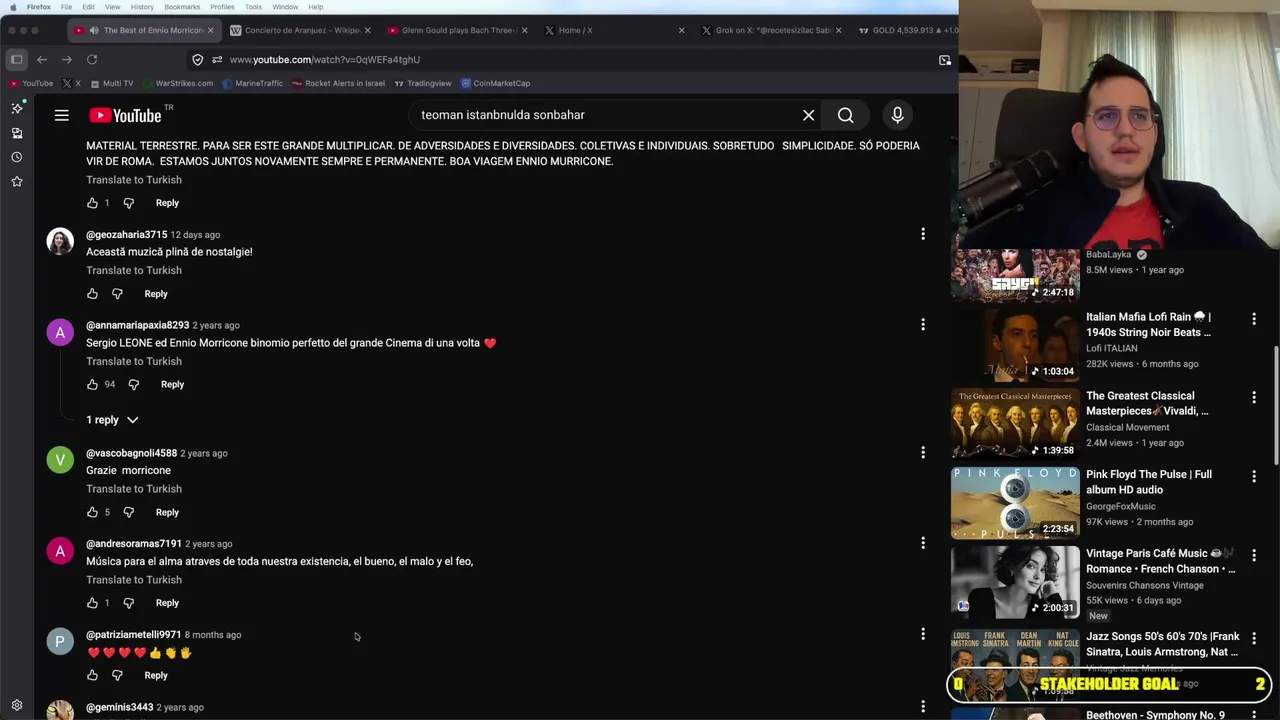Image resolution: width=1280 pixels, height=720 pixels.
Task: Open menu for Pink Floyd Pulse video
Action: 1254,476
